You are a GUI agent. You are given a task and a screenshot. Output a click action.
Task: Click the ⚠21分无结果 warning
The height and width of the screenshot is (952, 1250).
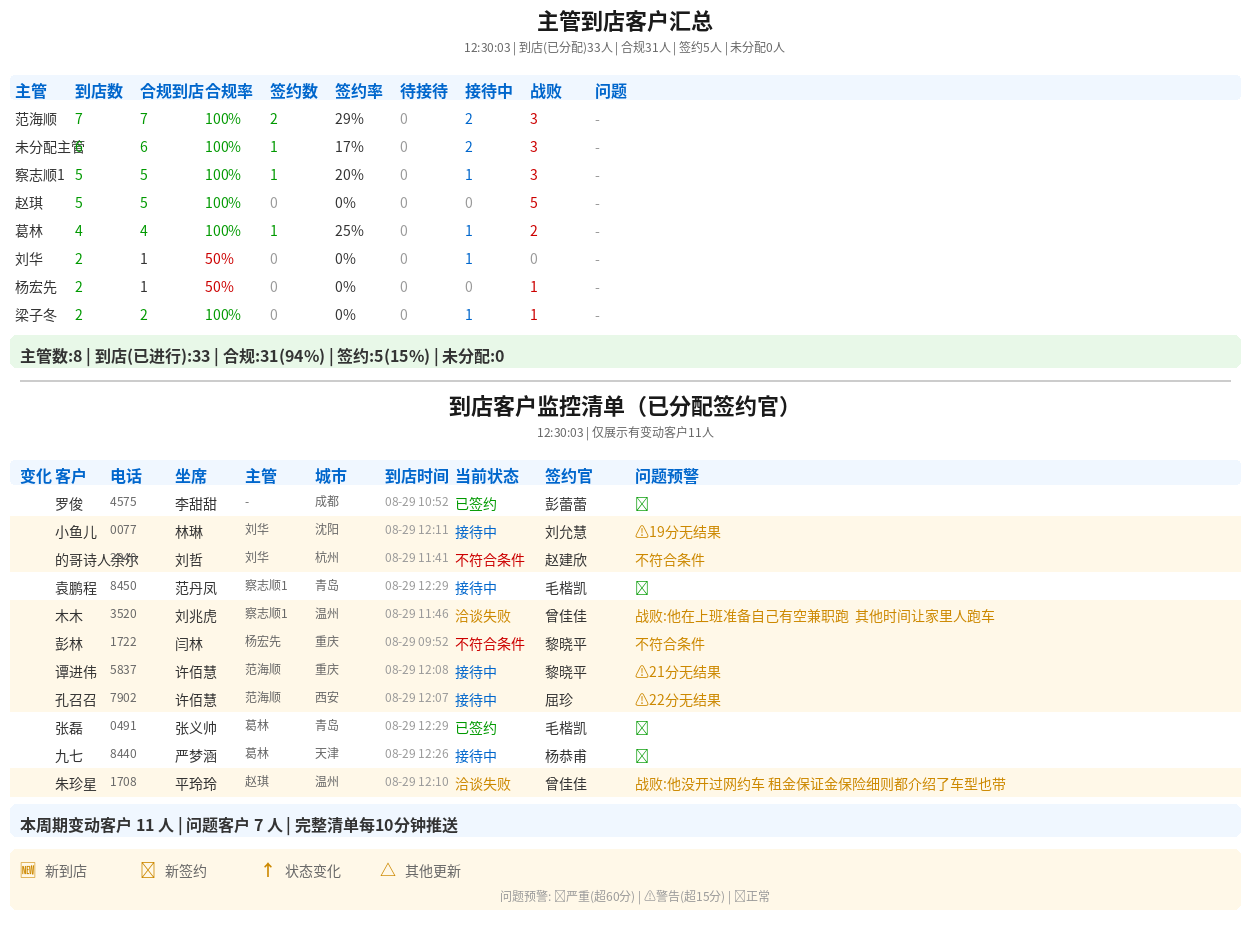pyautogui.click(x=678, y=672)
